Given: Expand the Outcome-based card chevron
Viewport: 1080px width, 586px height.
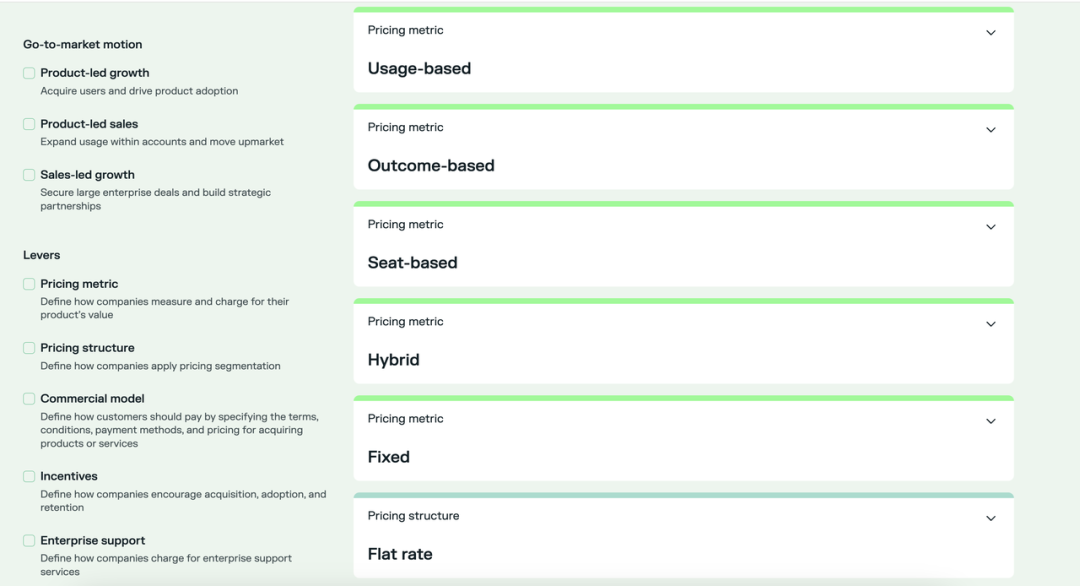Looking at the screenshot, I should click(990, 129).
